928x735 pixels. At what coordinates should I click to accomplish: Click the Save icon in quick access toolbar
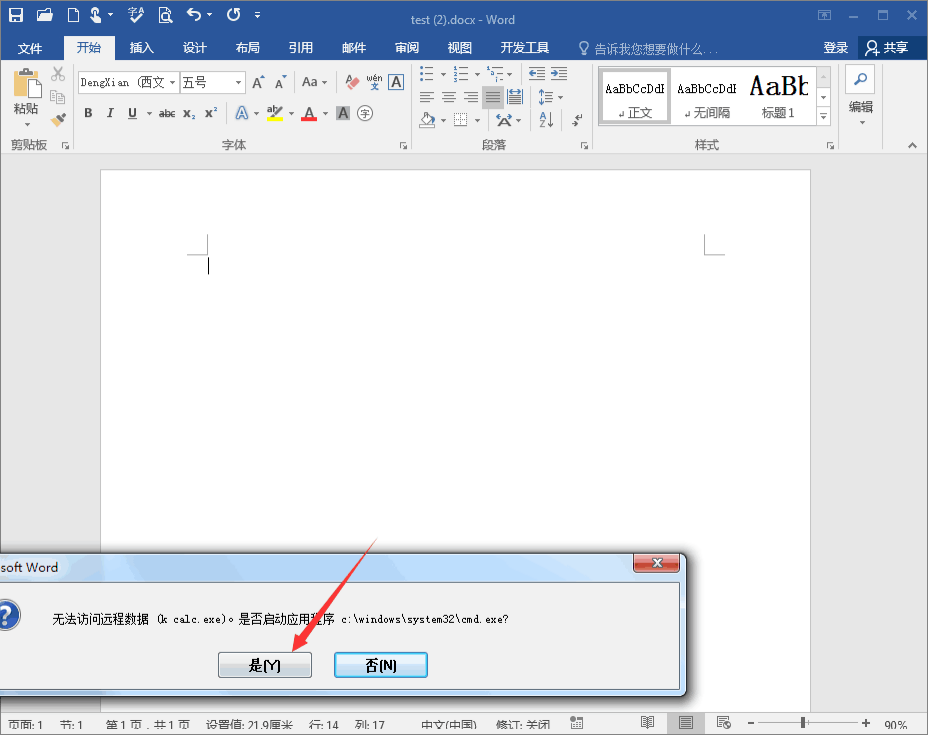pos(16,15)
